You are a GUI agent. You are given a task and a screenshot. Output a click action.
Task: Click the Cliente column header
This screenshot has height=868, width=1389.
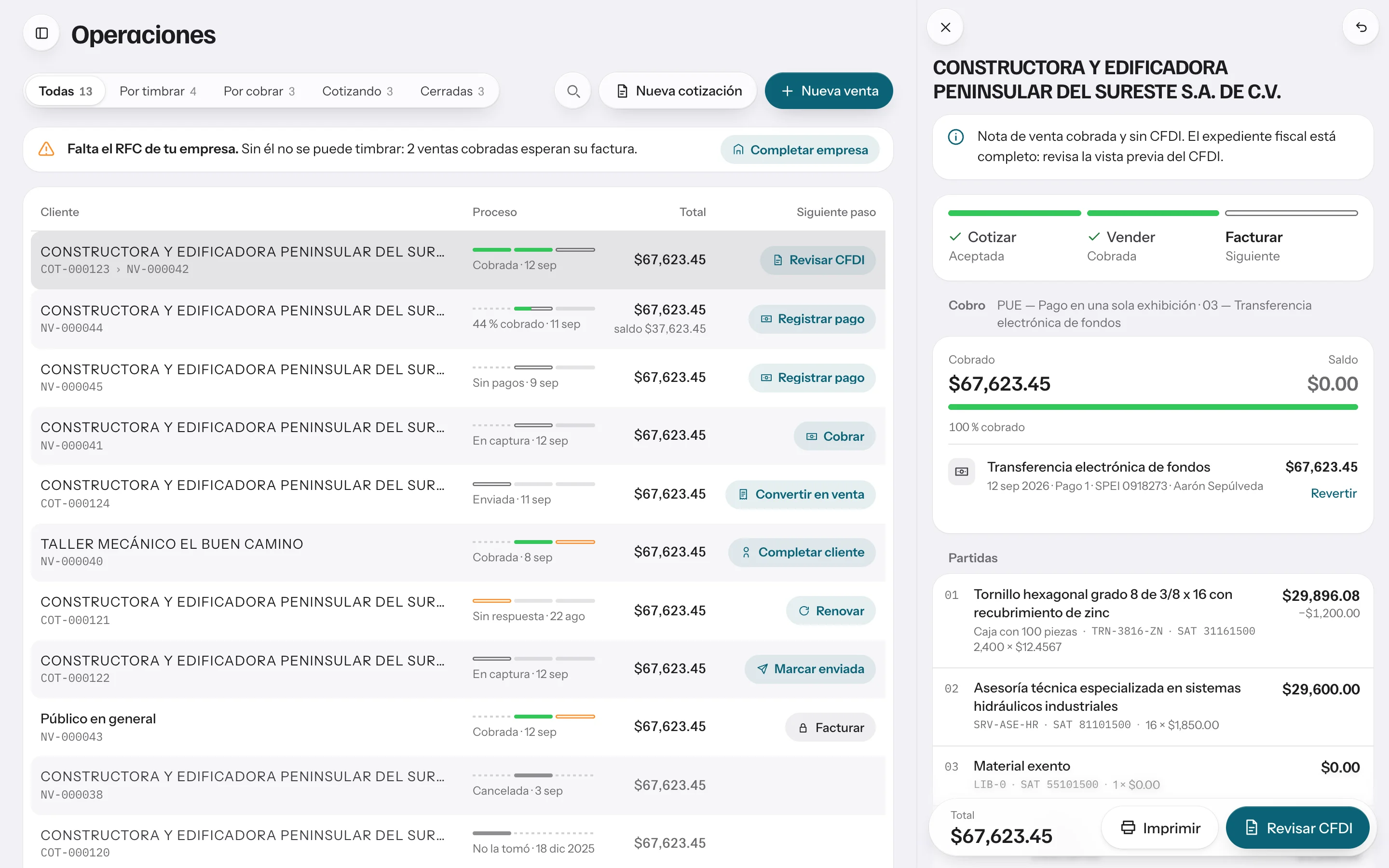60,212
